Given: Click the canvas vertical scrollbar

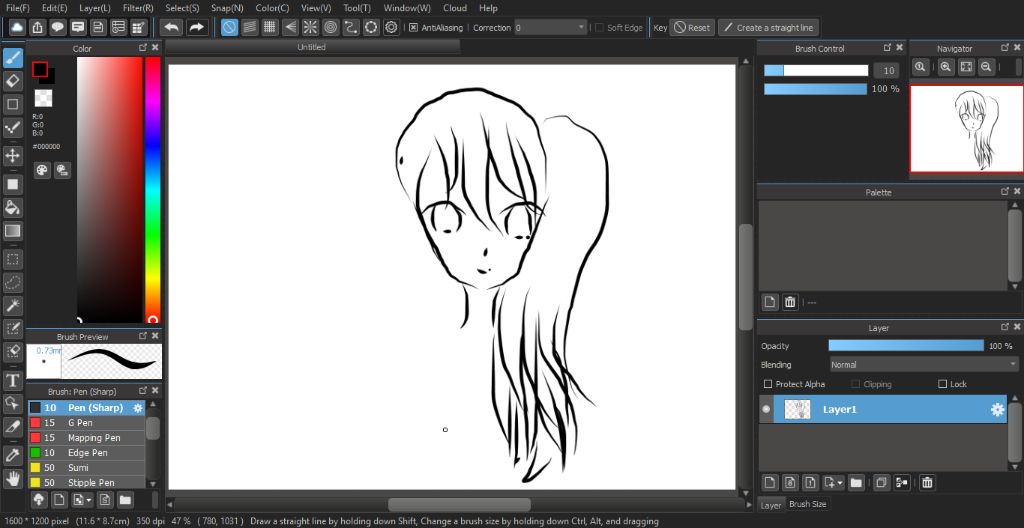Looking at the screenshot, I should click(745, 276).
